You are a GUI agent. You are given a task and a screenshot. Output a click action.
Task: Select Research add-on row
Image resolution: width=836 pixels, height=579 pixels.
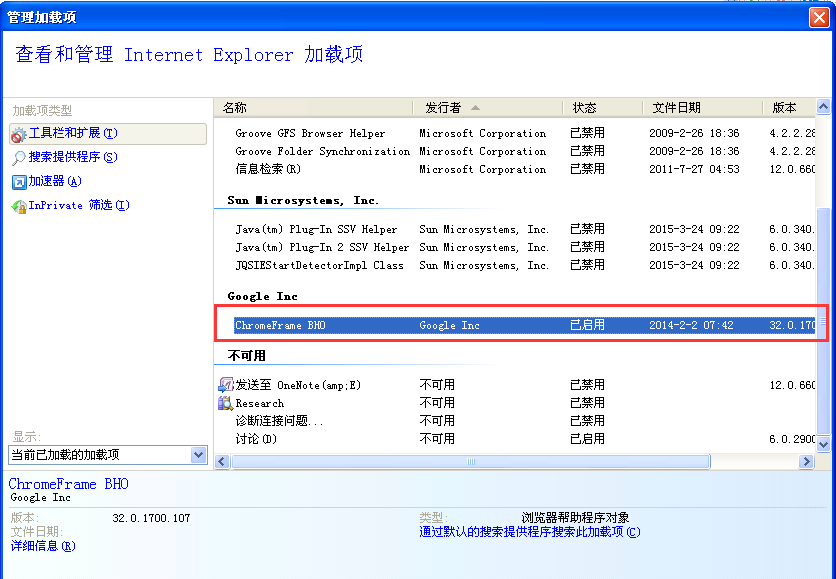point(515,403)
